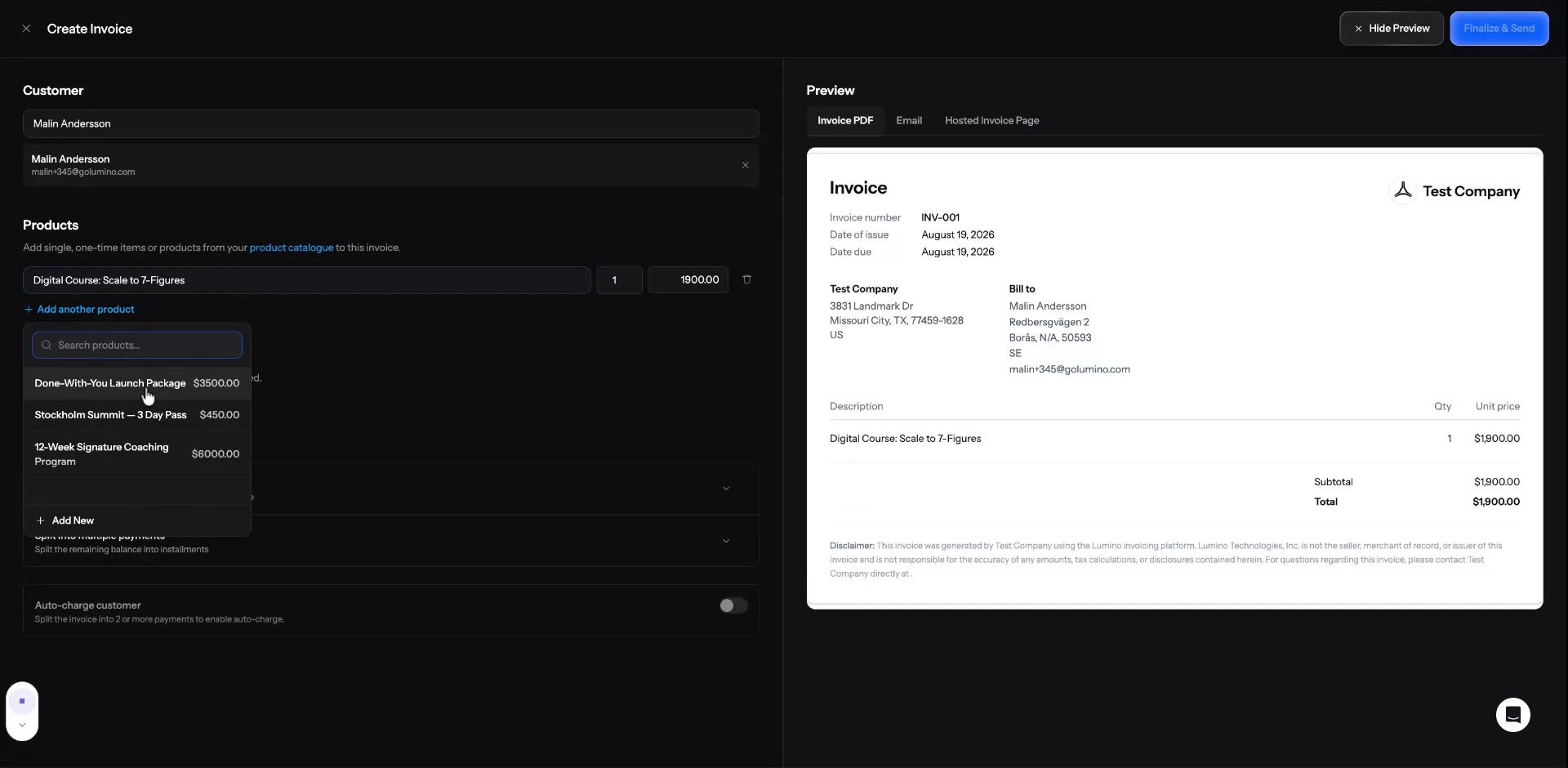
Task: Close the Create Invoice page with the X icon
Action: 26,29
